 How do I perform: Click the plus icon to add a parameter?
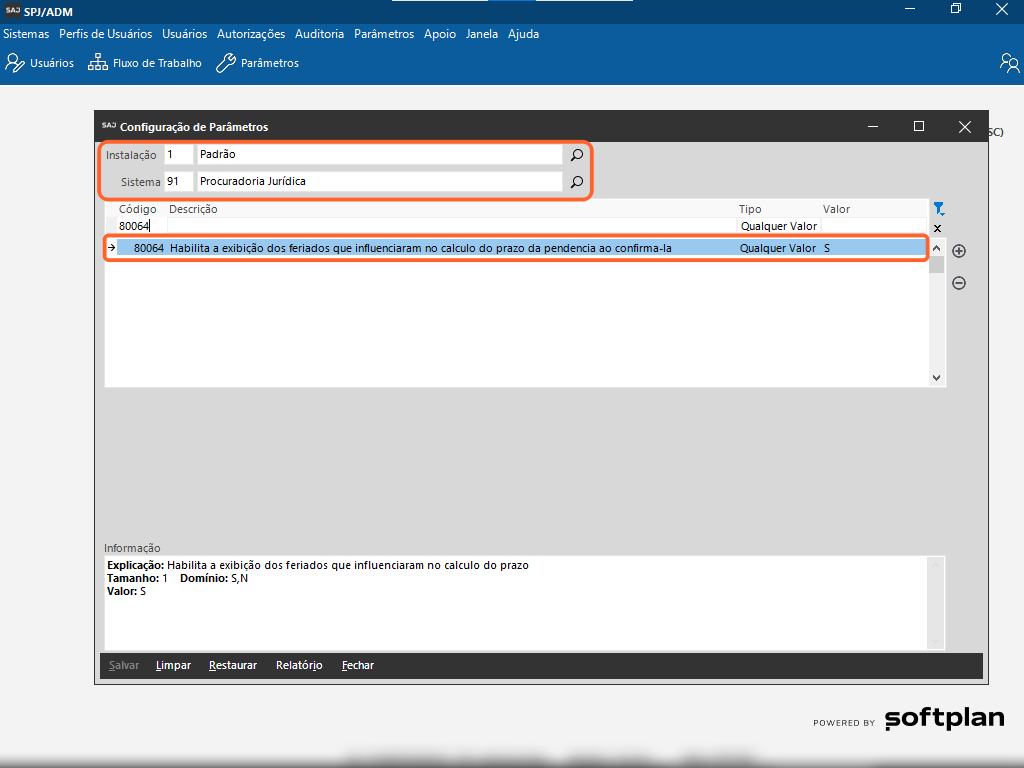959,251
